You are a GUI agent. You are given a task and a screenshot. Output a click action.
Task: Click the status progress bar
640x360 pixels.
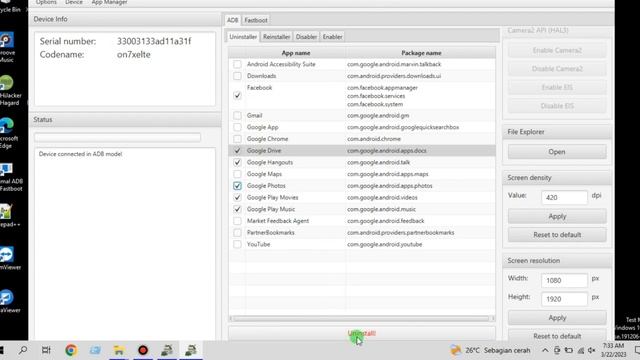(118, 138)
